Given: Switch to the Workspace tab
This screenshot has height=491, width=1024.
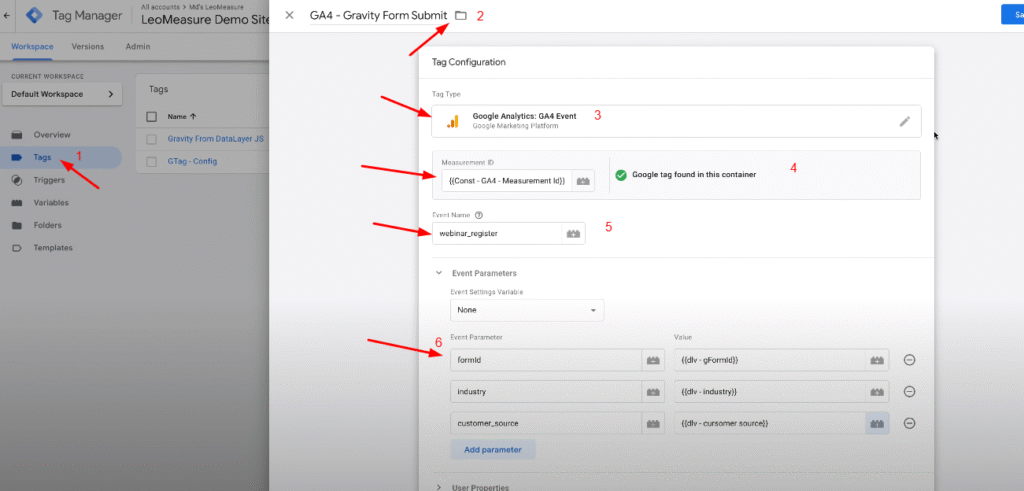Looking at the screenshot, I should point(32,46).
